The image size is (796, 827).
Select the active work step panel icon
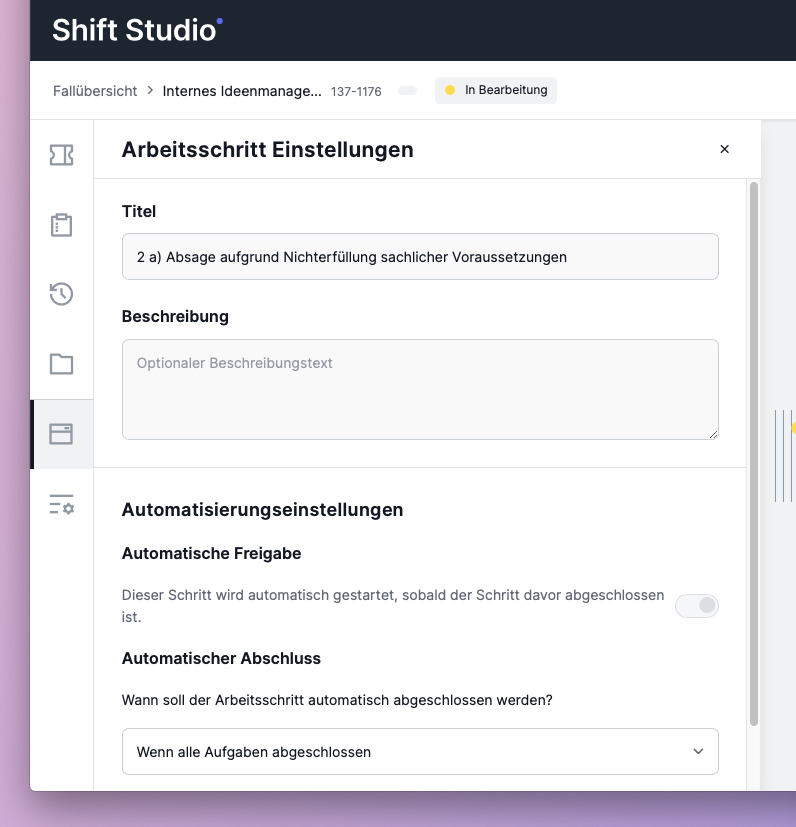click(x=62, y=434)
